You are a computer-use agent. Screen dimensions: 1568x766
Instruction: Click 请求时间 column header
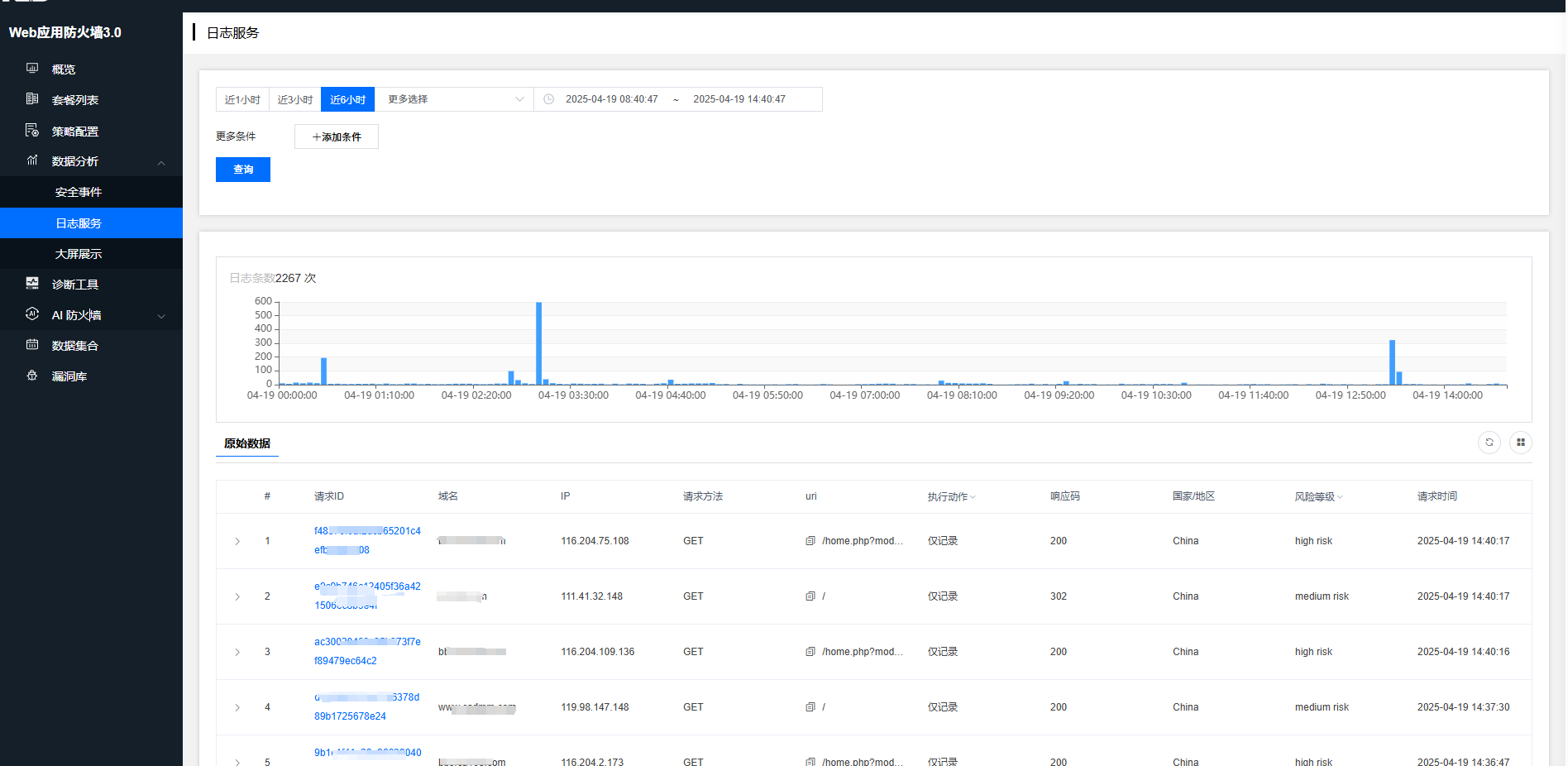tap(1437, 496)
